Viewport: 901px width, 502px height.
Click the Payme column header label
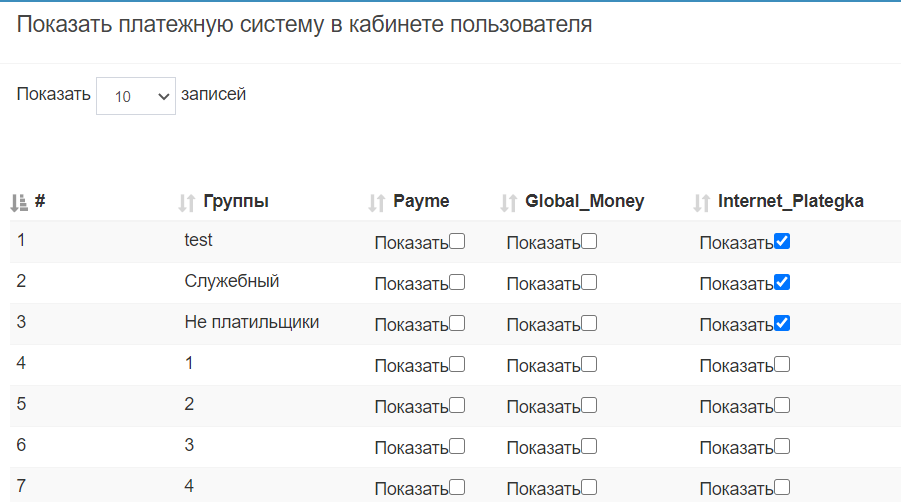pos(421,201)
